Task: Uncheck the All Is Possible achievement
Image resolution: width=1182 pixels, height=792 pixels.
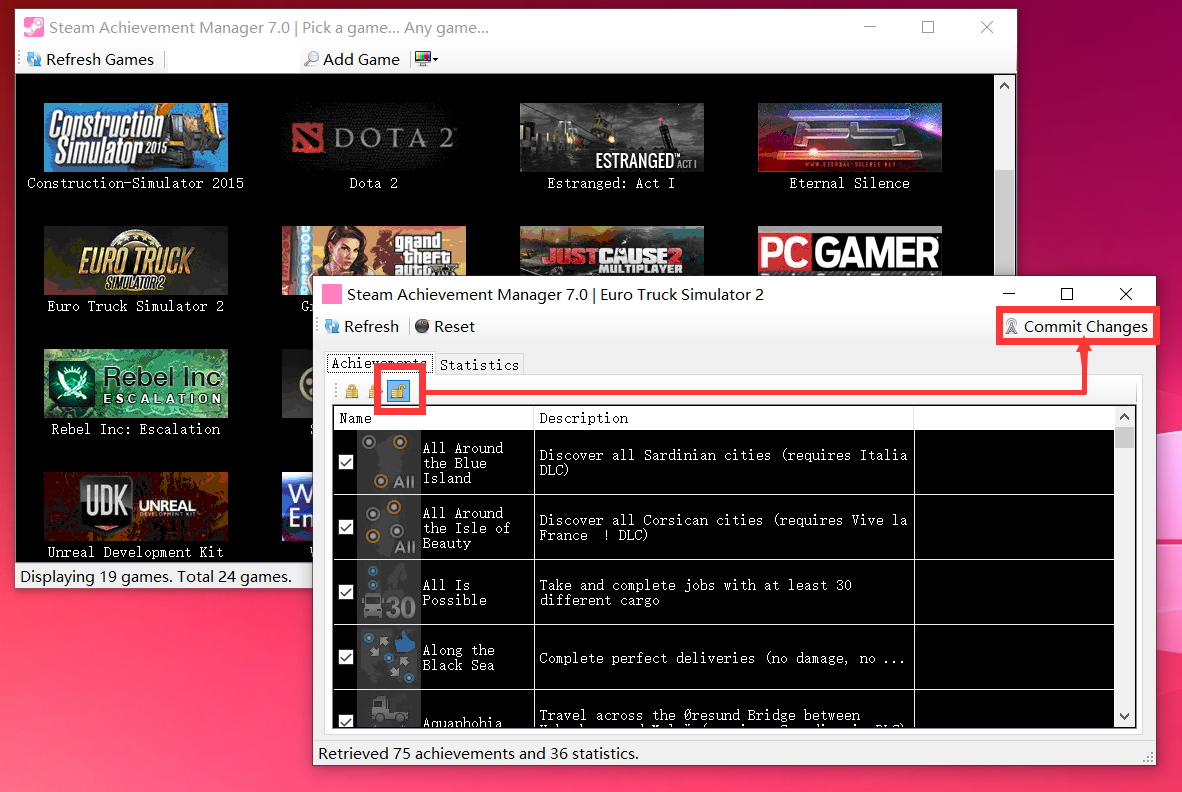Action: click(346, 592)
